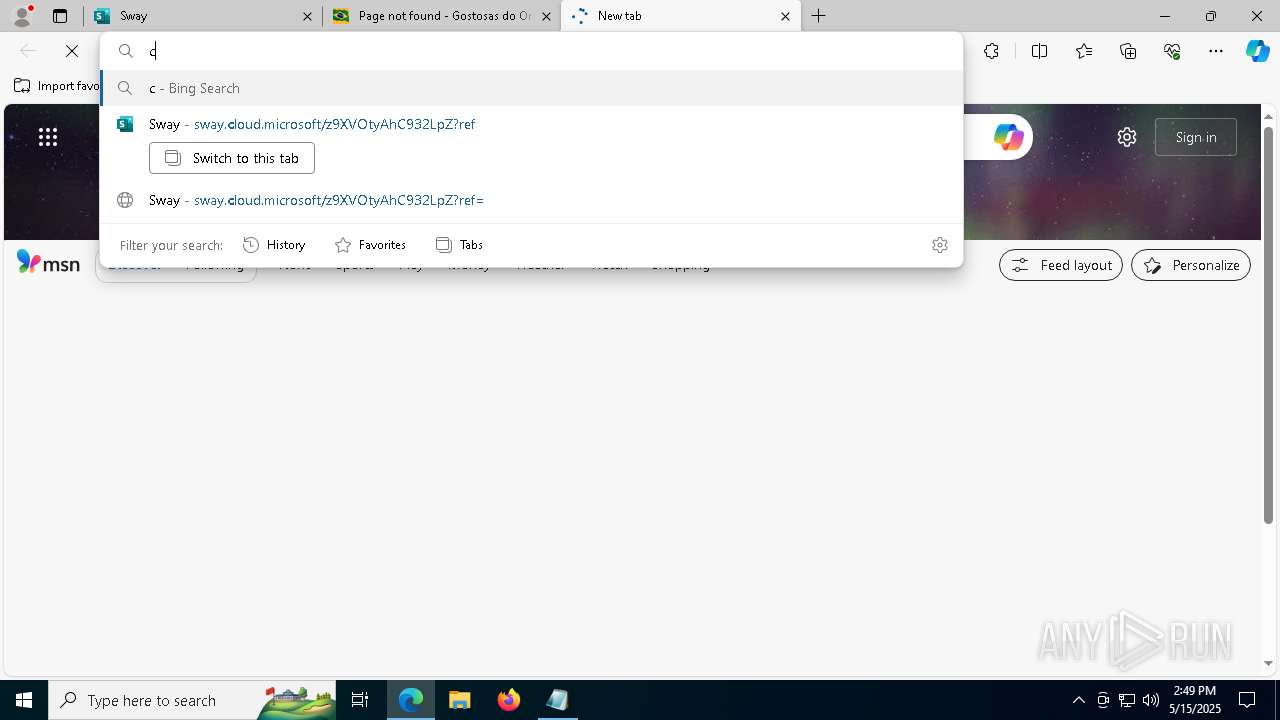Open Microsoft Edge from taskbar

coord(411,700)
